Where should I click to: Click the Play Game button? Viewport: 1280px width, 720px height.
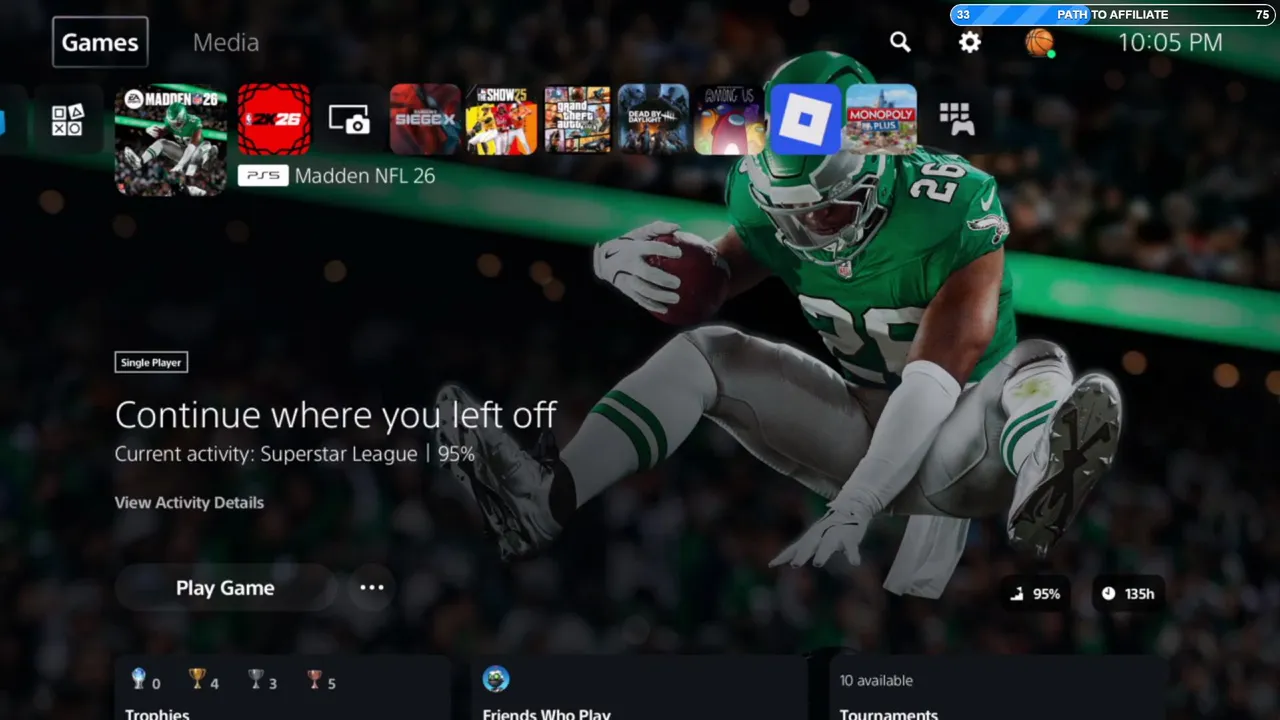[225, 588]
